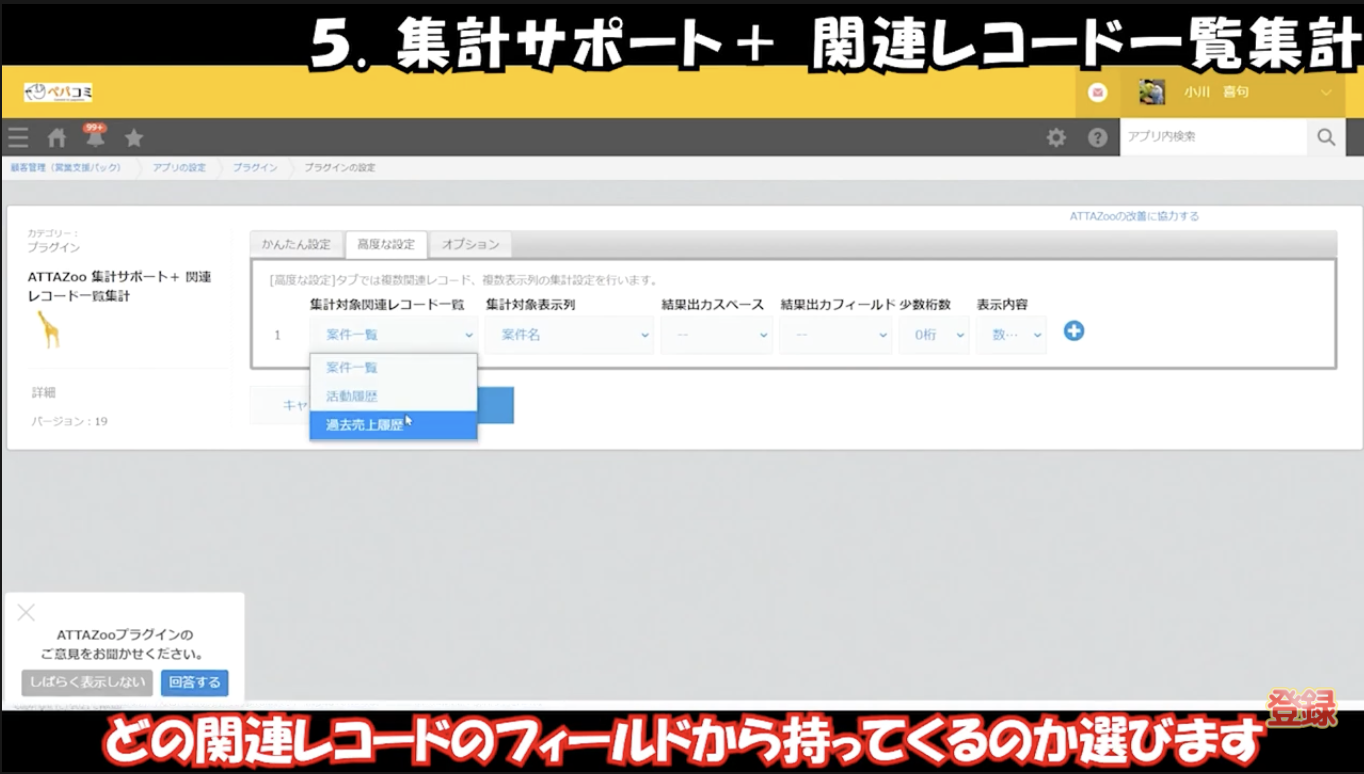This screenshot has width=1364, height=774.
Task: Click the アプリ内検索 search field
Action: [x=1212, y=137]
